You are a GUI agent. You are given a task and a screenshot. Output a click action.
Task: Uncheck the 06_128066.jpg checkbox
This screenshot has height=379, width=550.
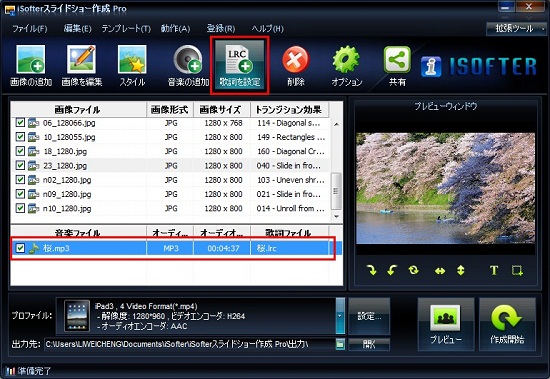tap(20, 123)
